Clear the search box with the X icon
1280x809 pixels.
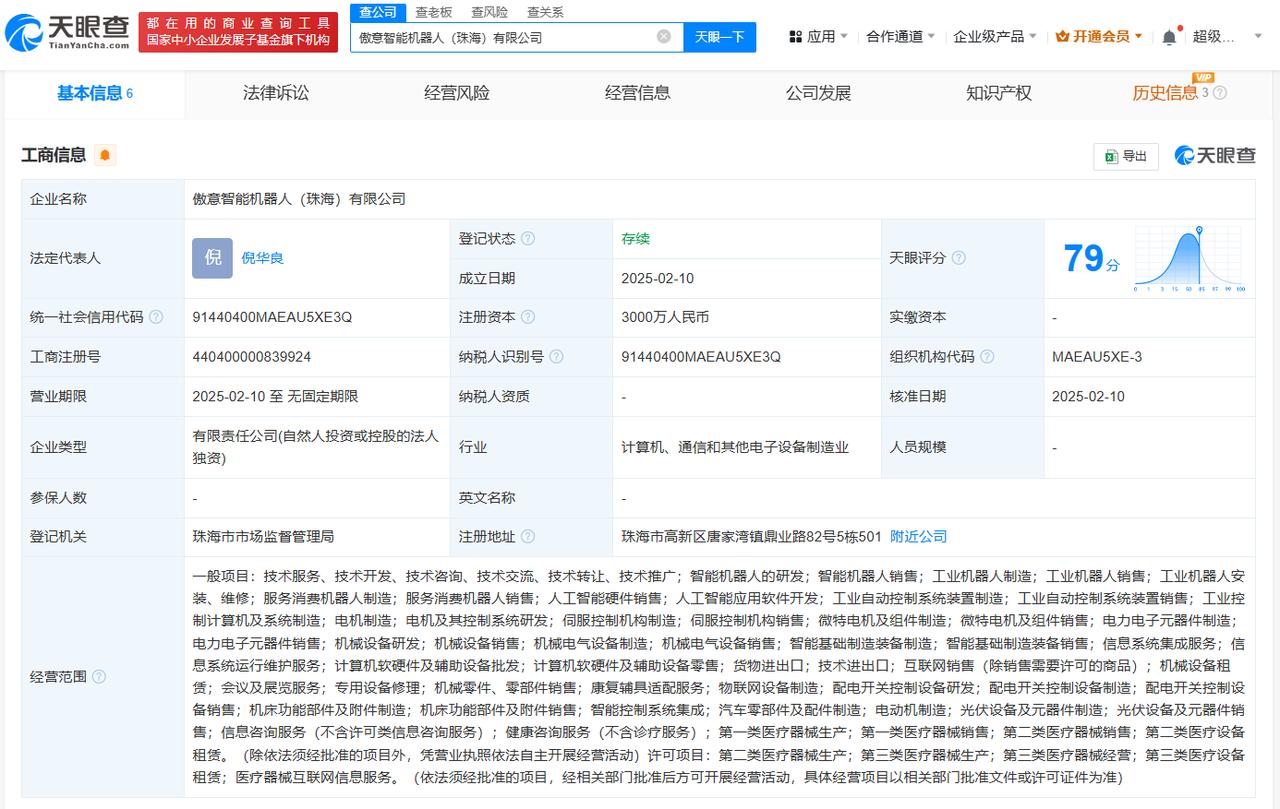pos(664,37)
